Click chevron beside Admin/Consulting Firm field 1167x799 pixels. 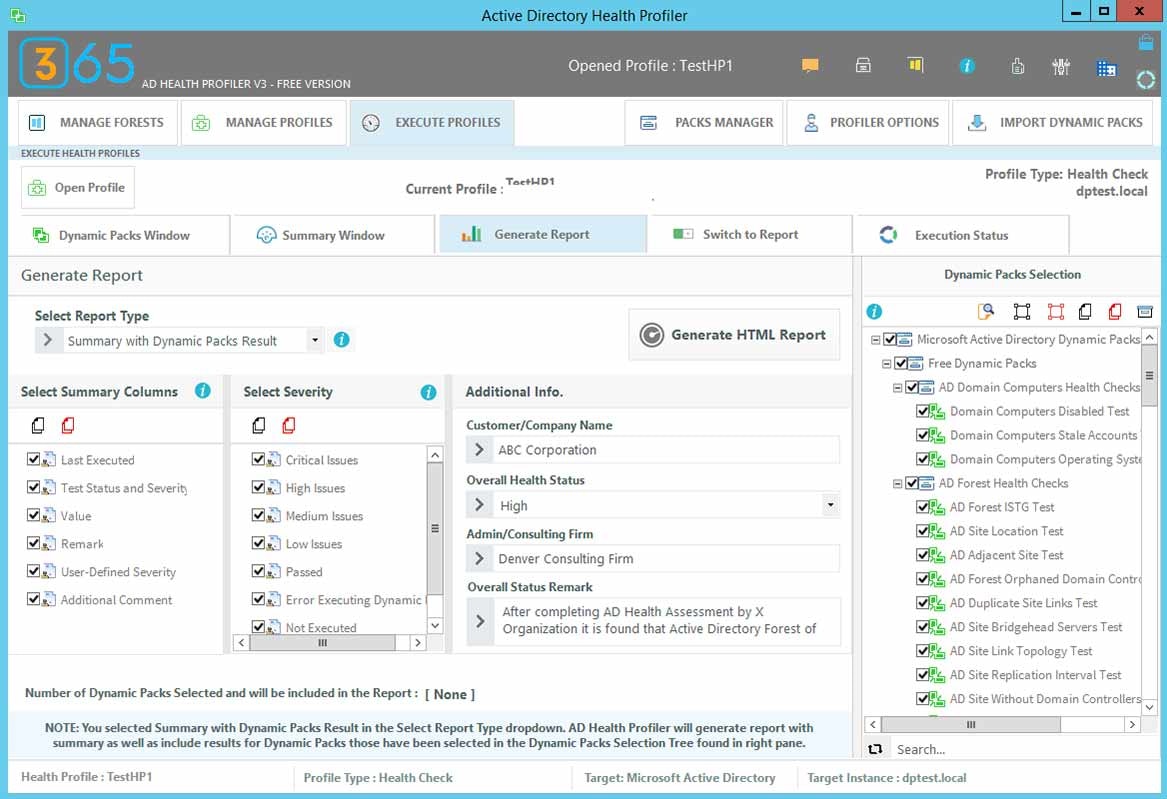click(x=479, y=558)
